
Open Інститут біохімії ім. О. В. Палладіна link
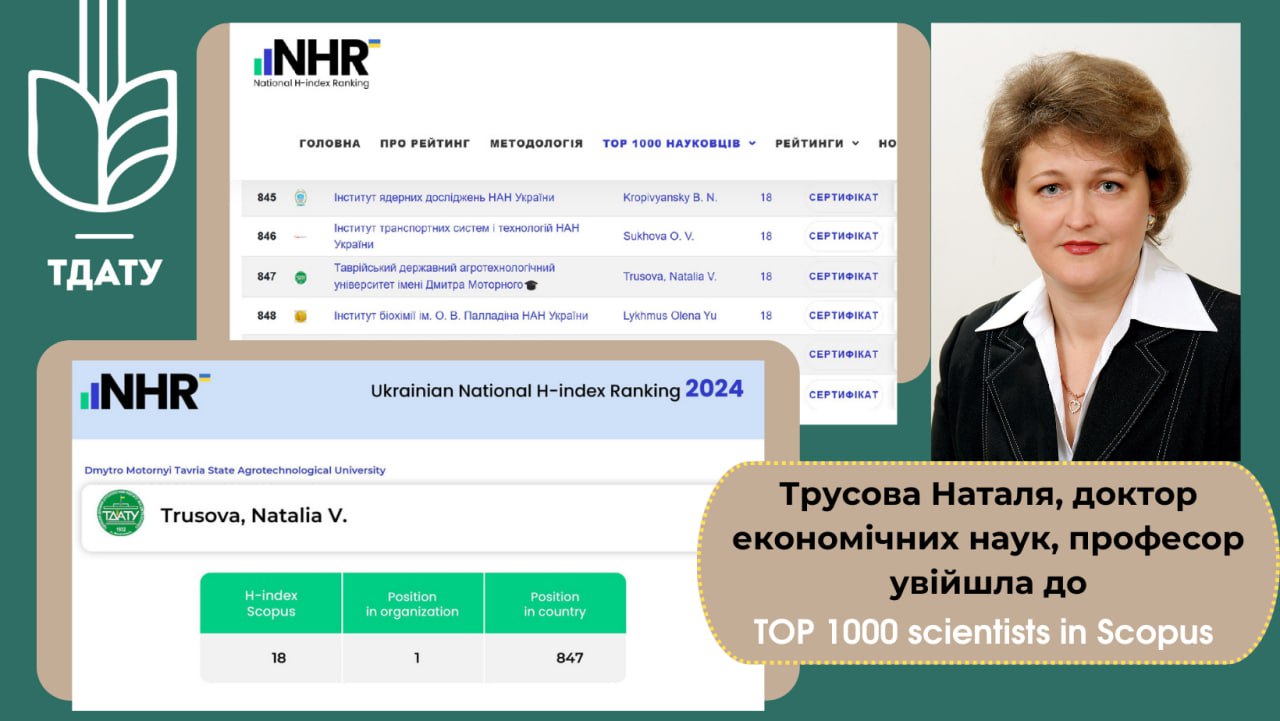click(461, 316)
